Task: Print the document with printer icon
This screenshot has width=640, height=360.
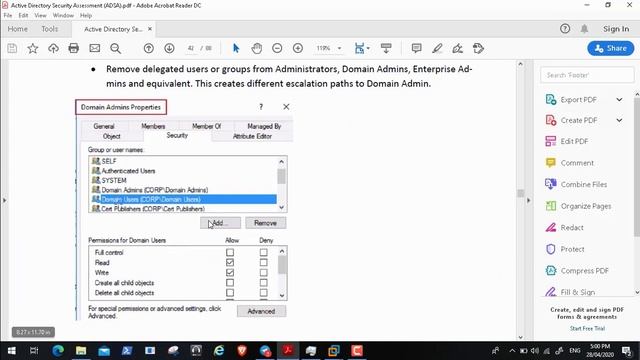Action: tap(73, 48)
